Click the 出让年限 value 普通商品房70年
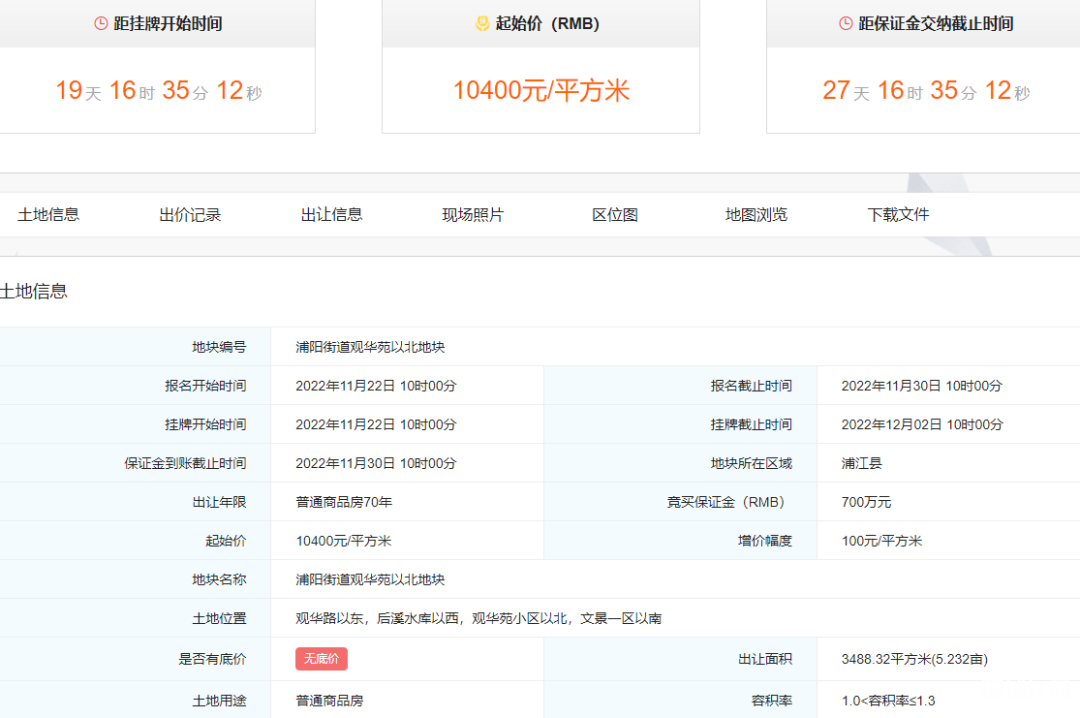 pos(344,502)
